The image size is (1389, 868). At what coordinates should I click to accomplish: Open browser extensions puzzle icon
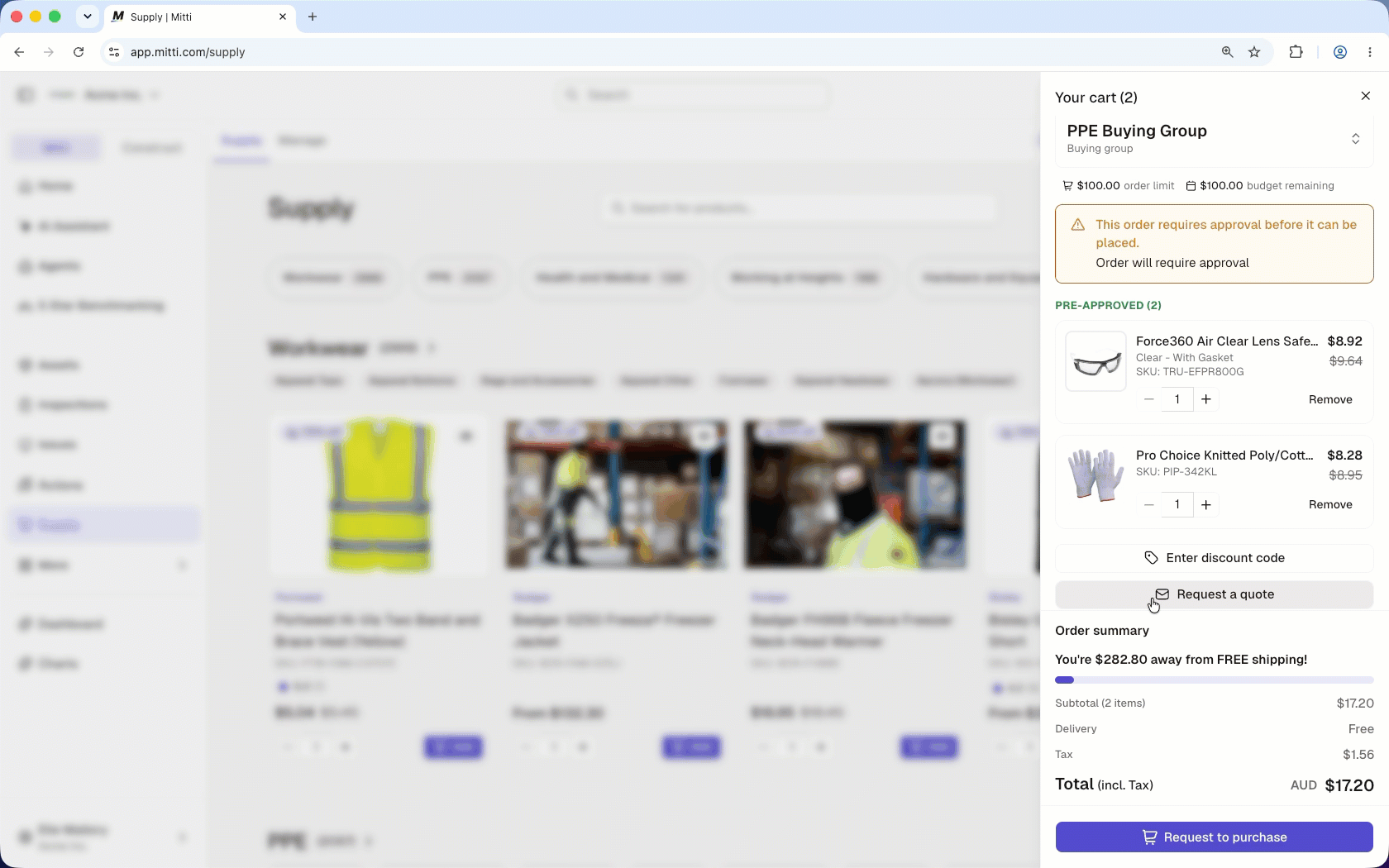pos(1296,52)
